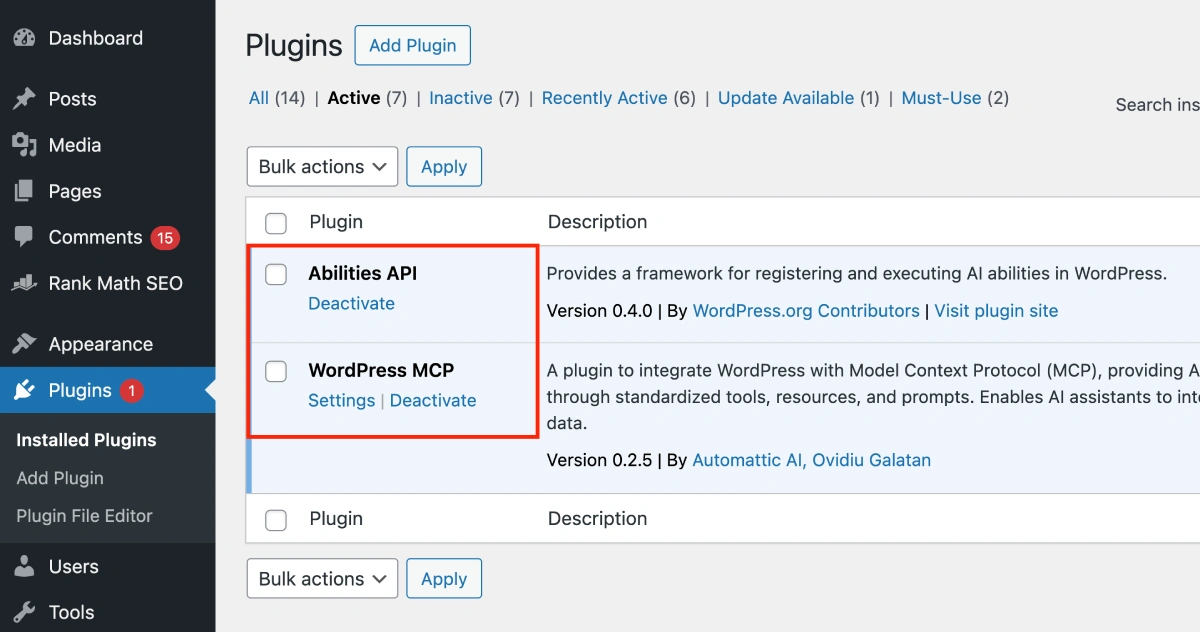Click the Pages icon in sidebar
This screenshot has width=1200, height=632.
(24, 191)
